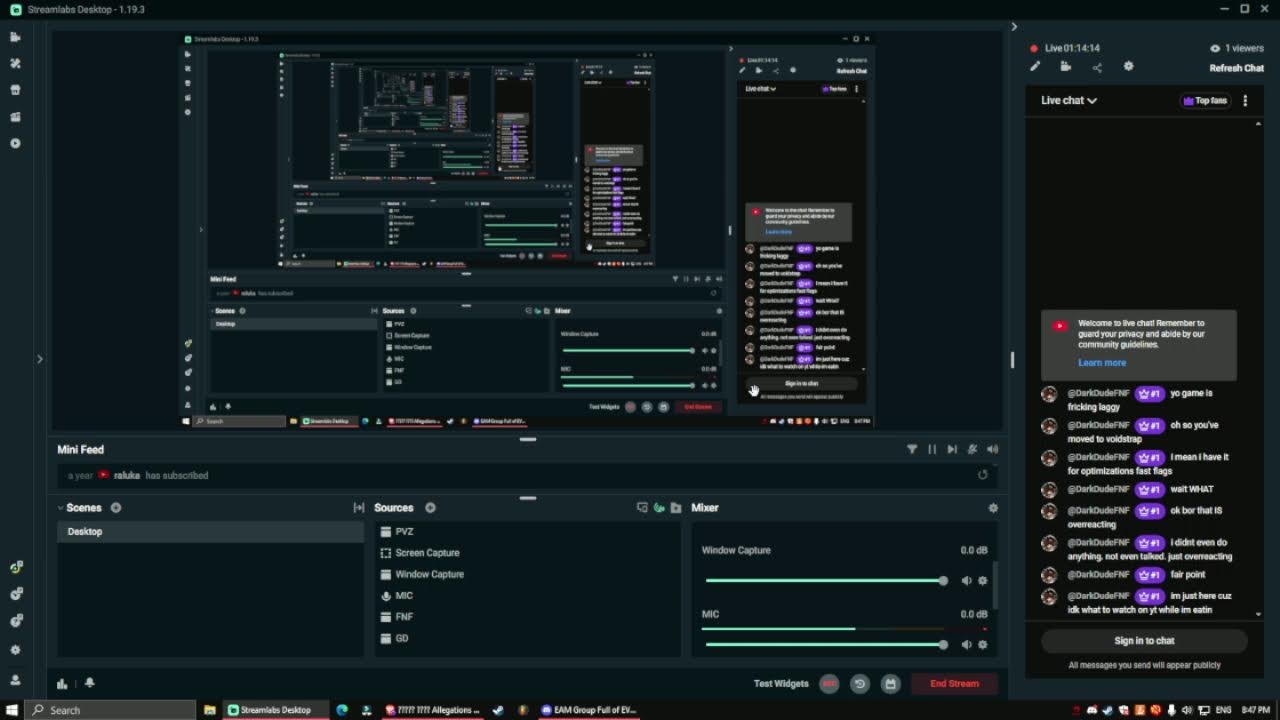Viewport: 1280px width, 720px height.
Task: Filter Mini Feed events funnel icon
Action: pos(912,450)
